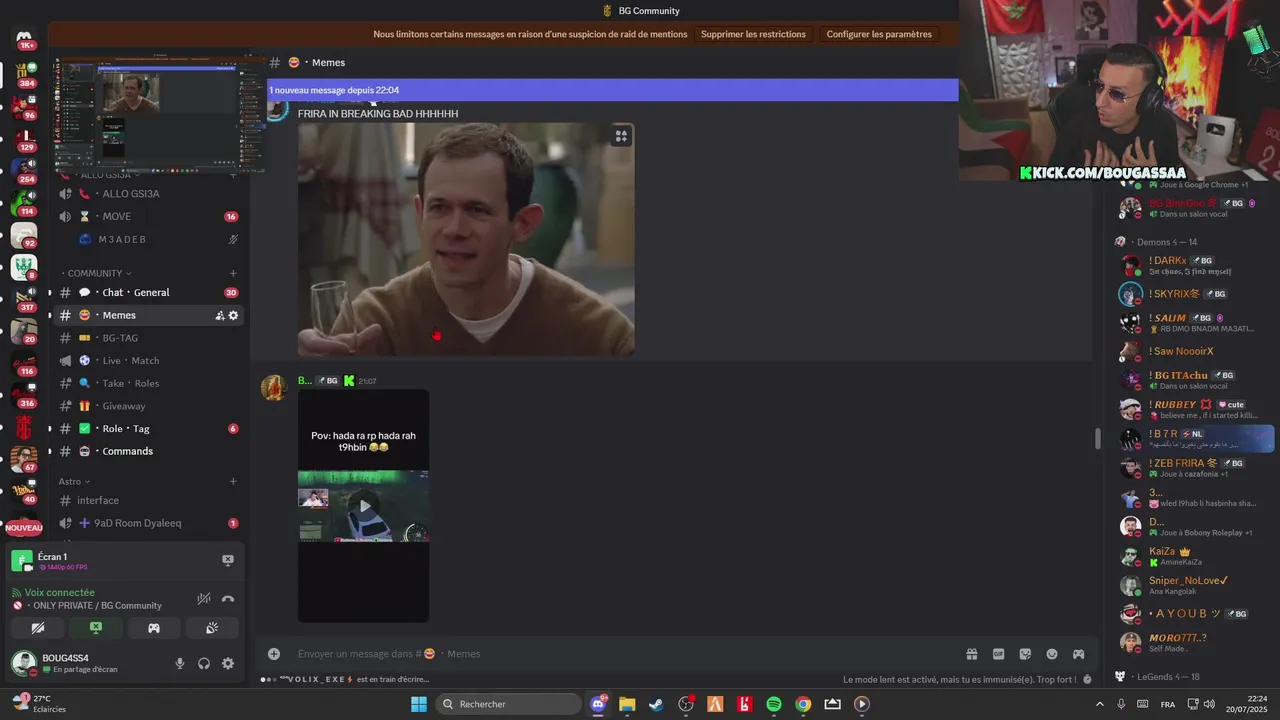Open the BG-TAG channel
The image size is (1280, 720).
[x=148, y=338]
